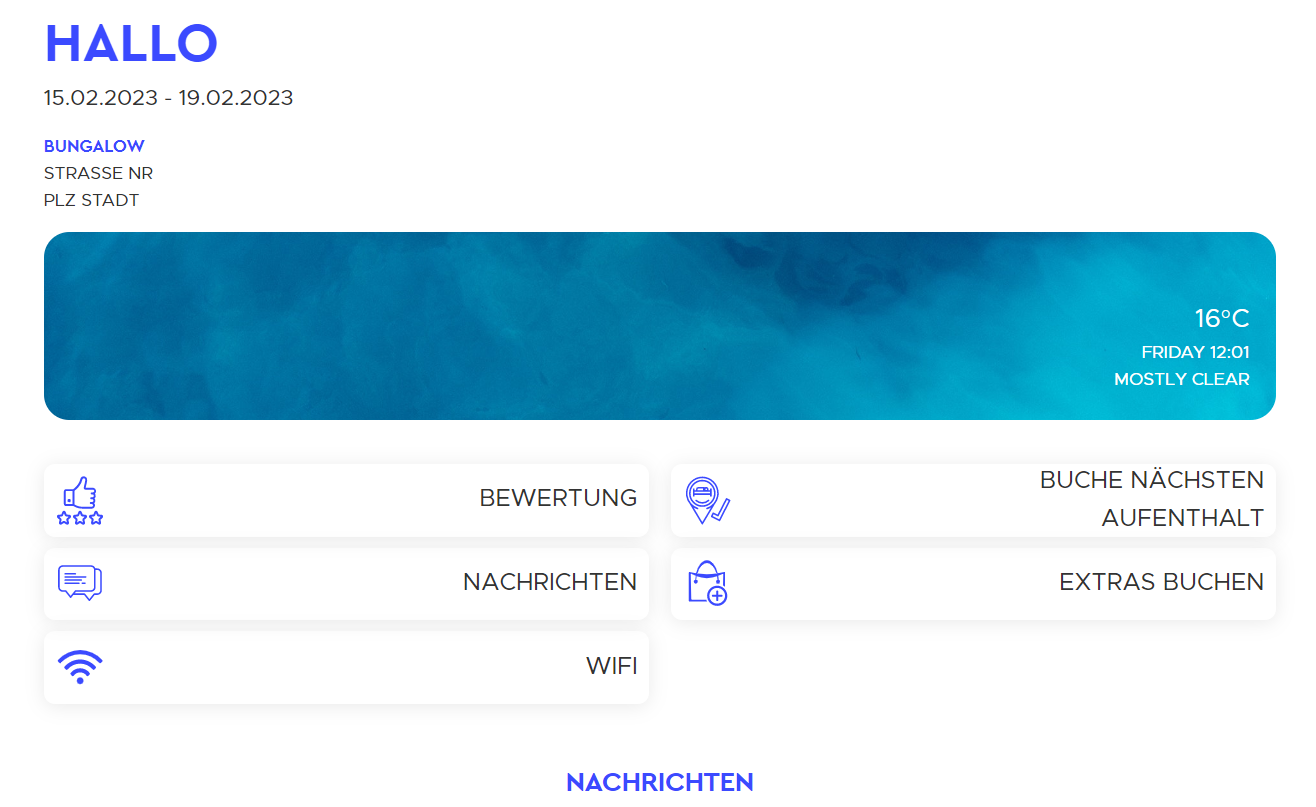This screenshot has width=1316, height=807.
Task: Click the FRIDAY 12:01 time text
Action: pyautogui.click(x=1196, y=353)
